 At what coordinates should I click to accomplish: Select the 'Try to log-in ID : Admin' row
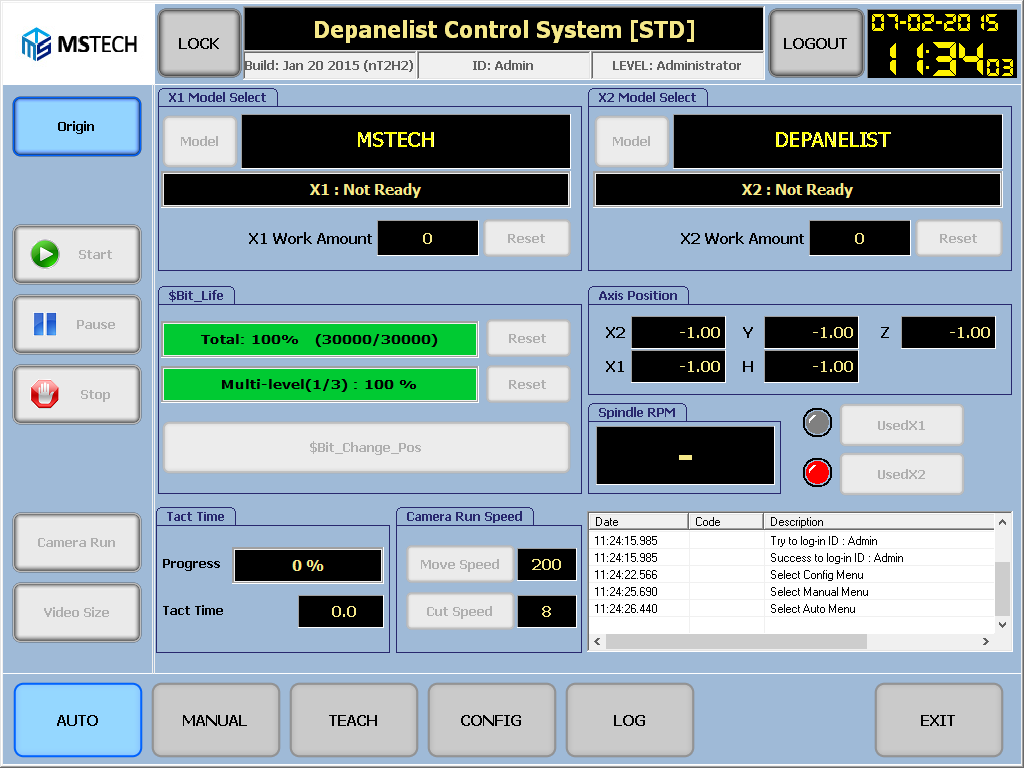(792, 541)
